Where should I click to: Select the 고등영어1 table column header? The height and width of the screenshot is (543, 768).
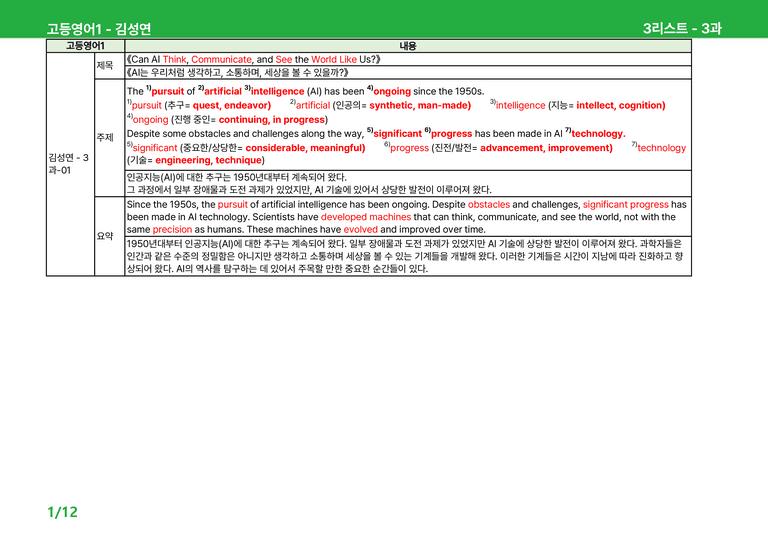point(85,46)
